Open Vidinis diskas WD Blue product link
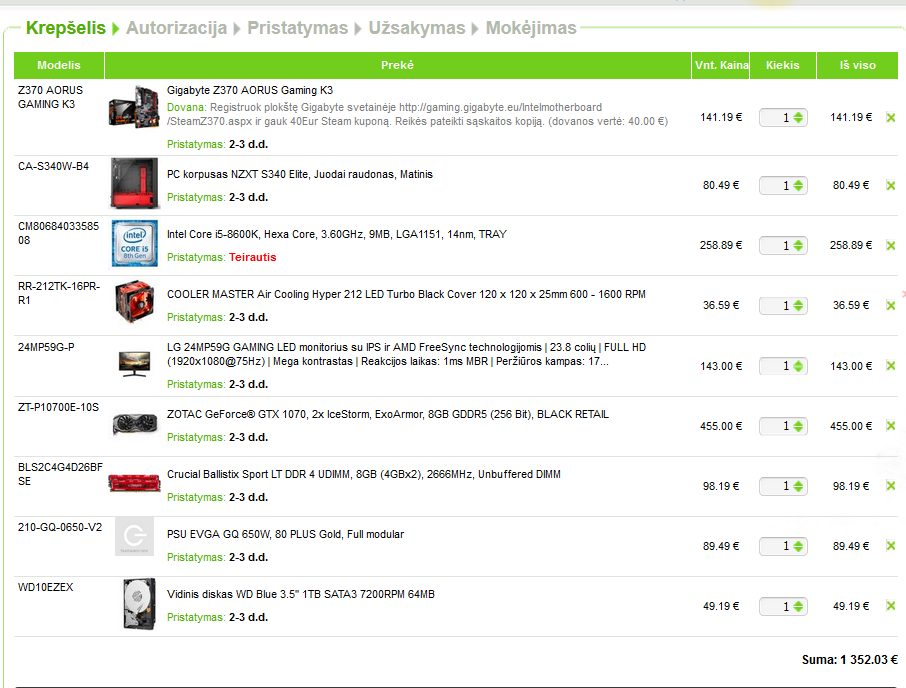The height and width of the screenshot is (688, 906). click(300, 595)
